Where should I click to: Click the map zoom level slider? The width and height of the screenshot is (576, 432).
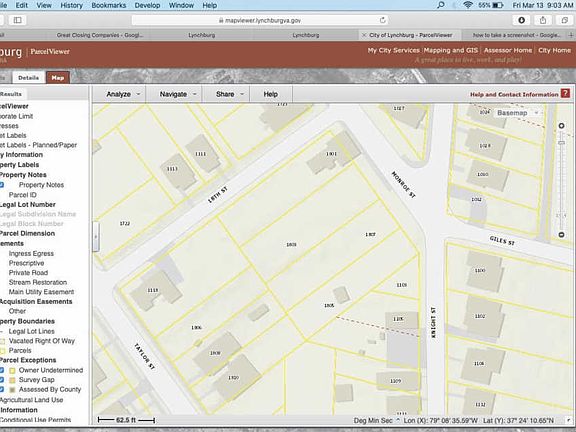tap(561, 180)
